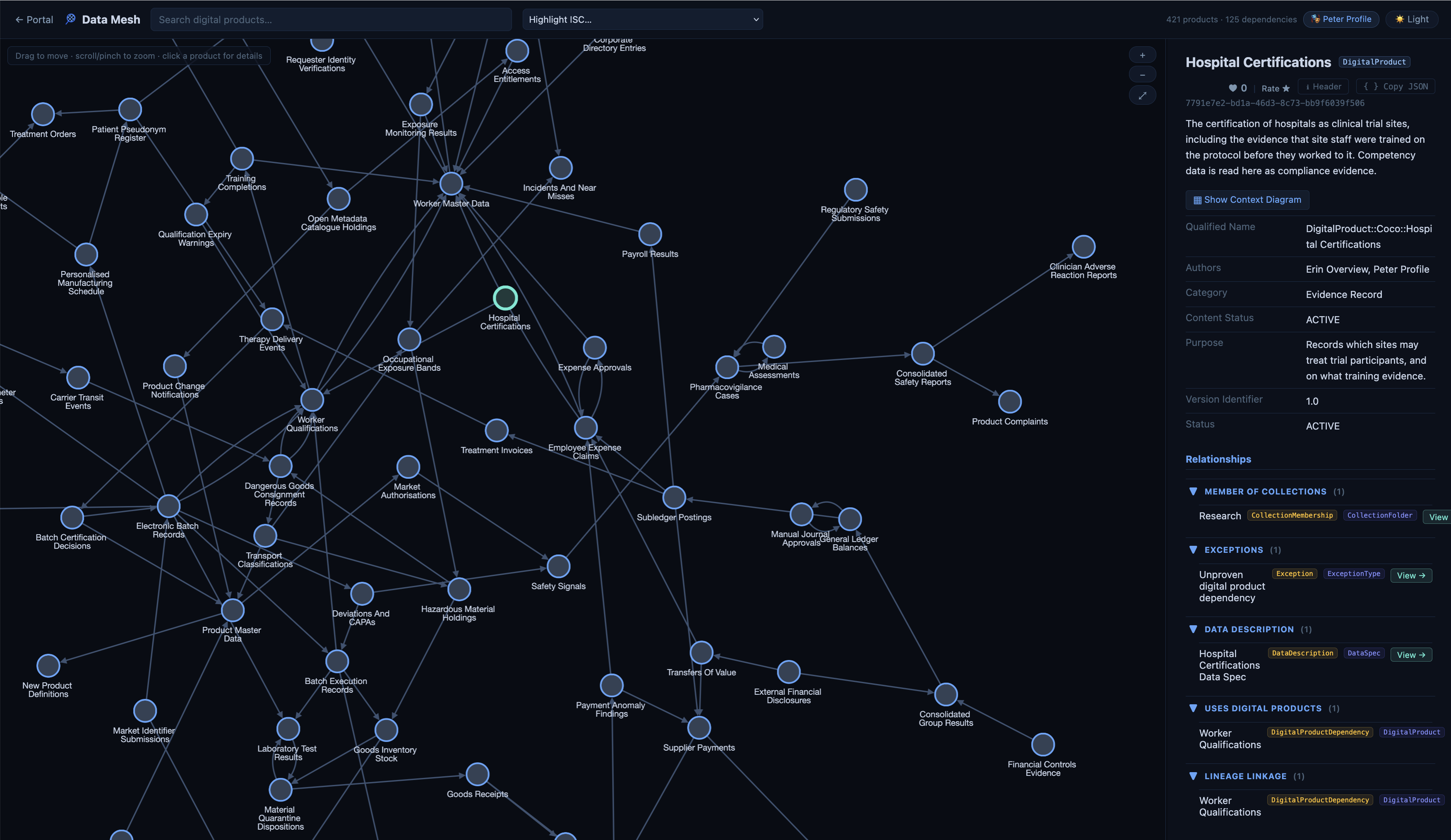The height and width of the screenshot is (840, 1451).
Task: Select the Safety Signals node
Action: [x=558, y=566]
